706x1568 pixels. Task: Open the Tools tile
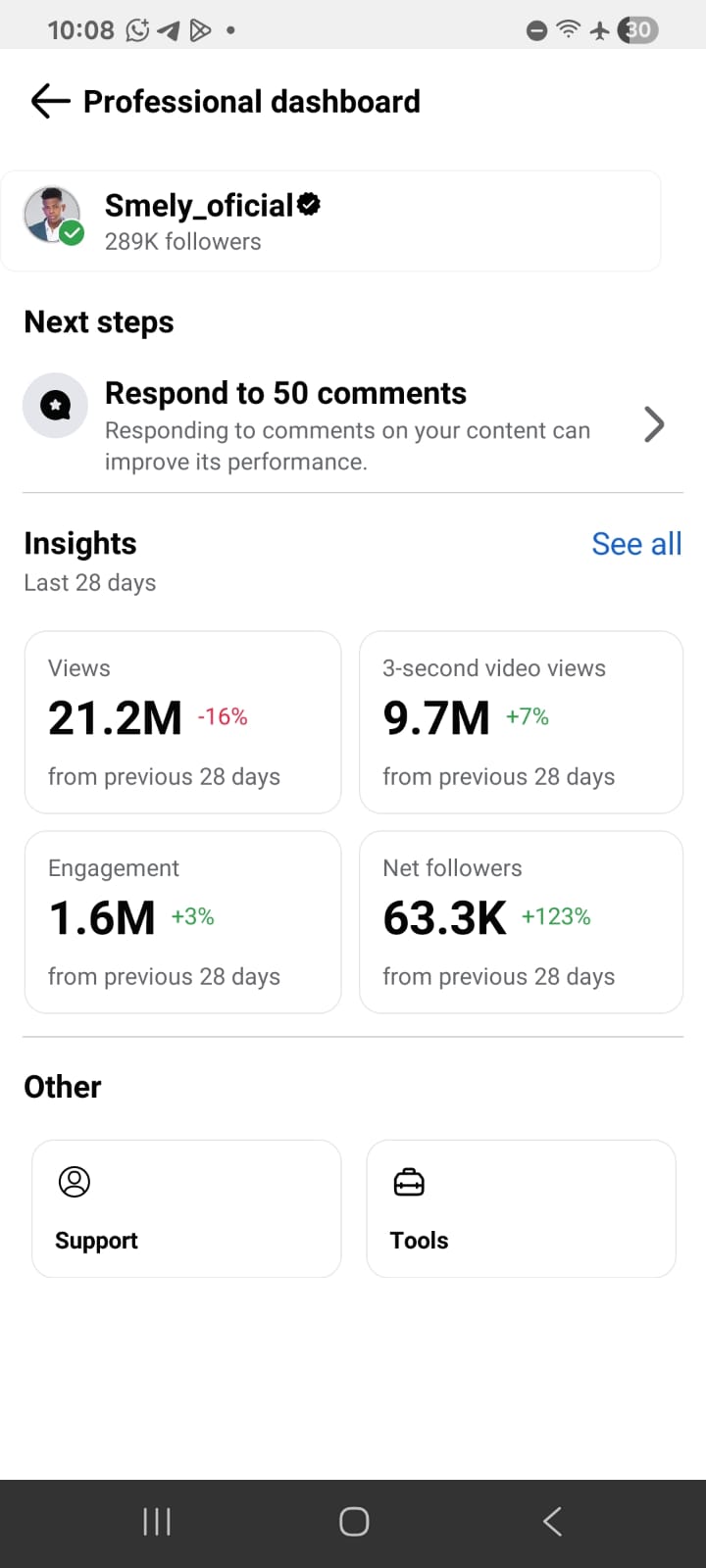(521, 1208)
